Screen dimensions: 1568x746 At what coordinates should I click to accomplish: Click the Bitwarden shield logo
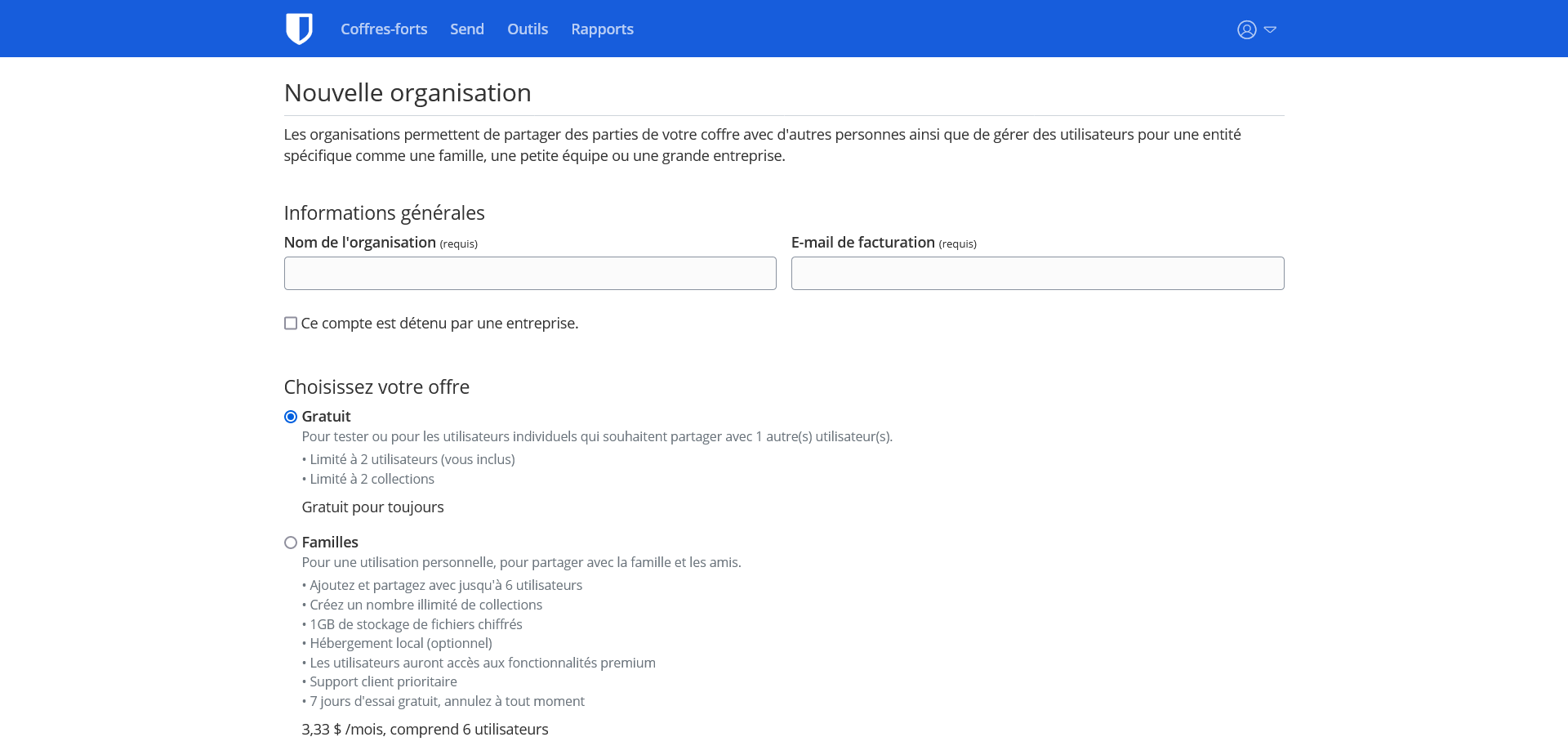[299, 29]
